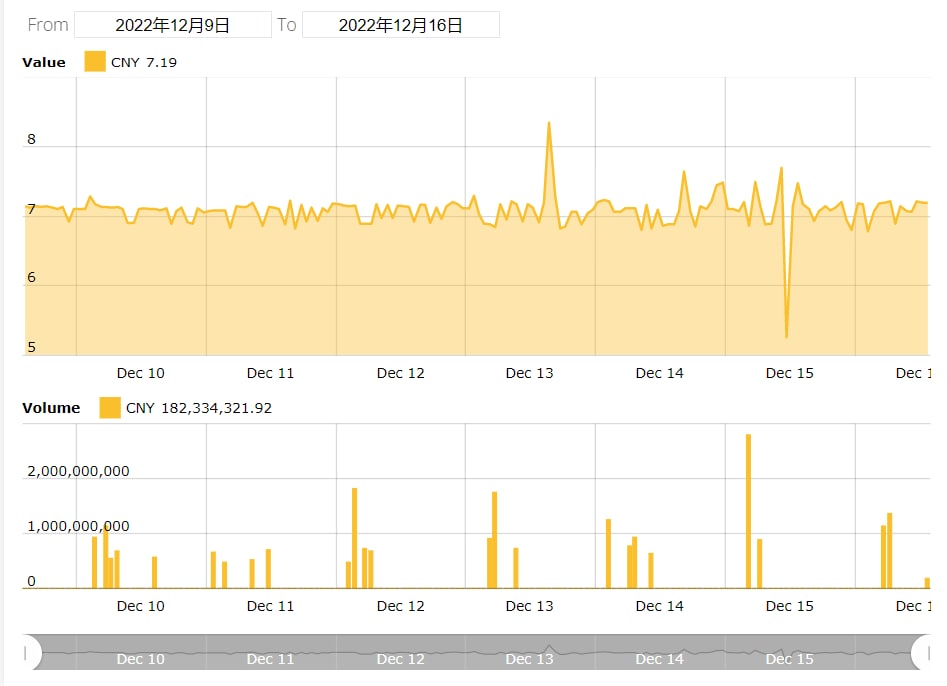Toggle the Volume series orange legend swatch
This screenshot has height=686, width=947.
110,408
